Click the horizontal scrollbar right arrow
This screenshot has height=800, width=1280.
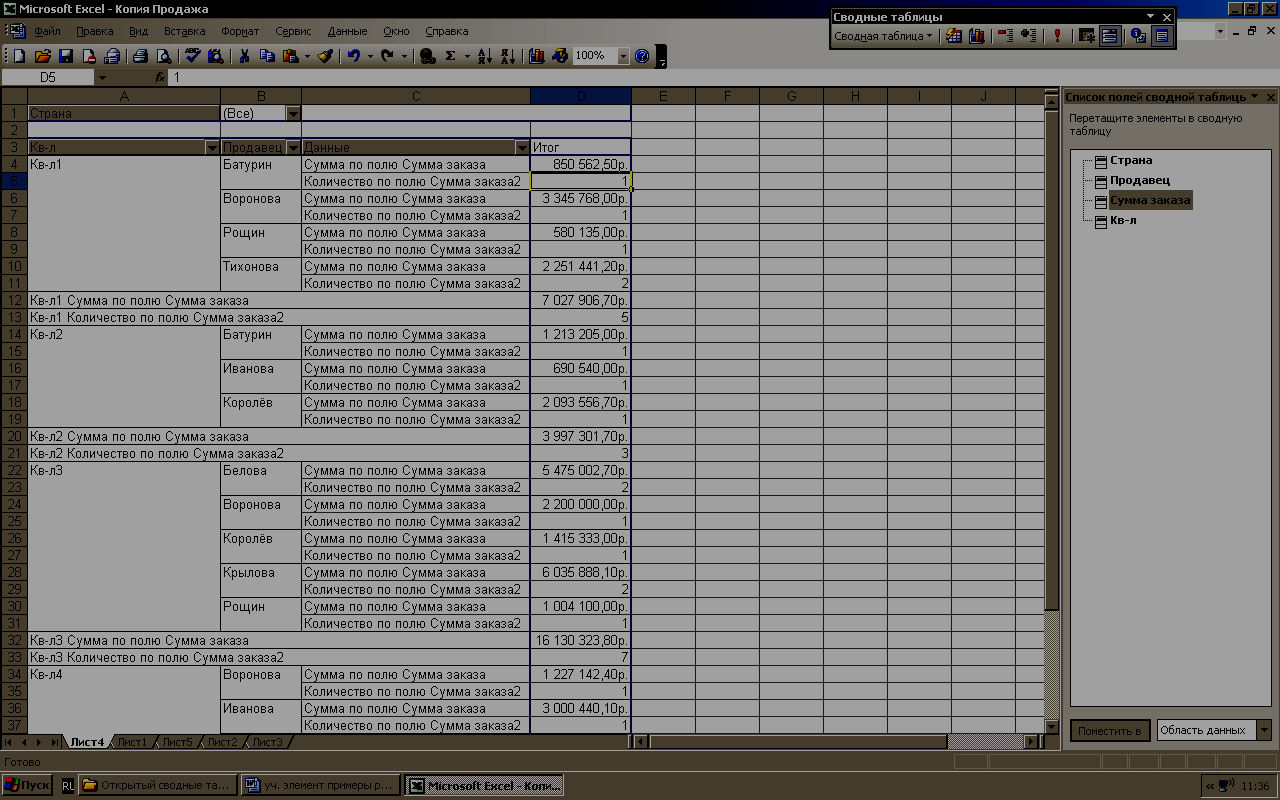1031,742
